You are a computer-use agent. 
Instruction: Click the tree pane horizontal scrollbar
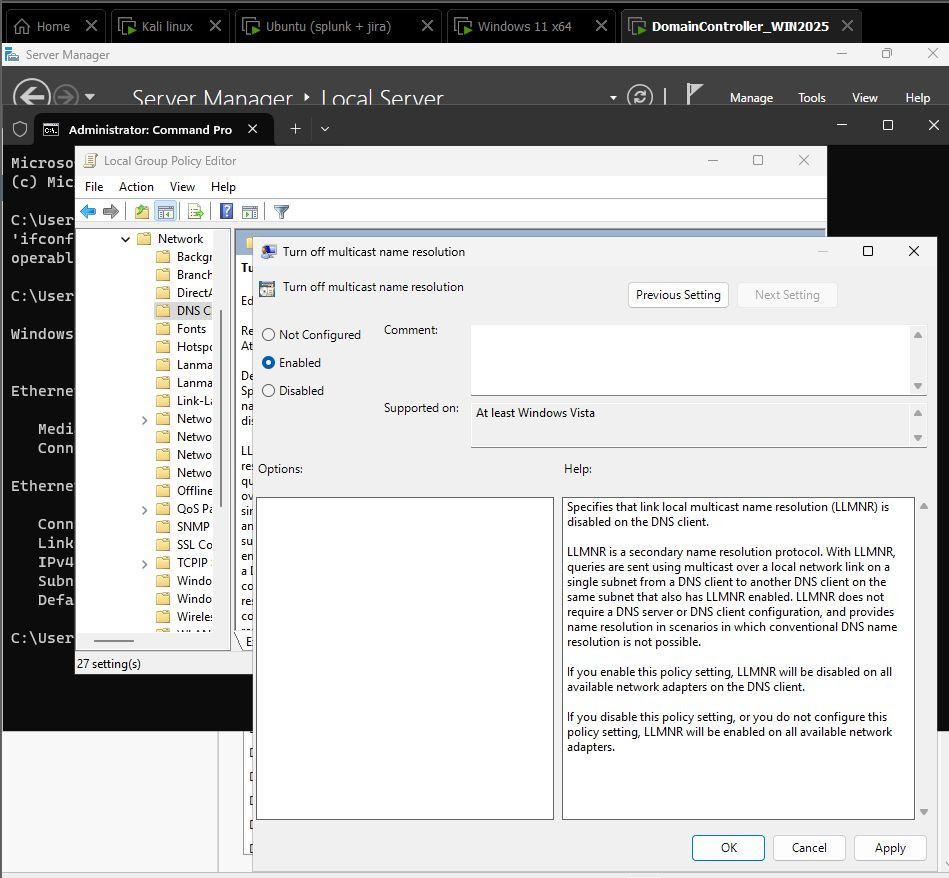(x=114, y=640)
